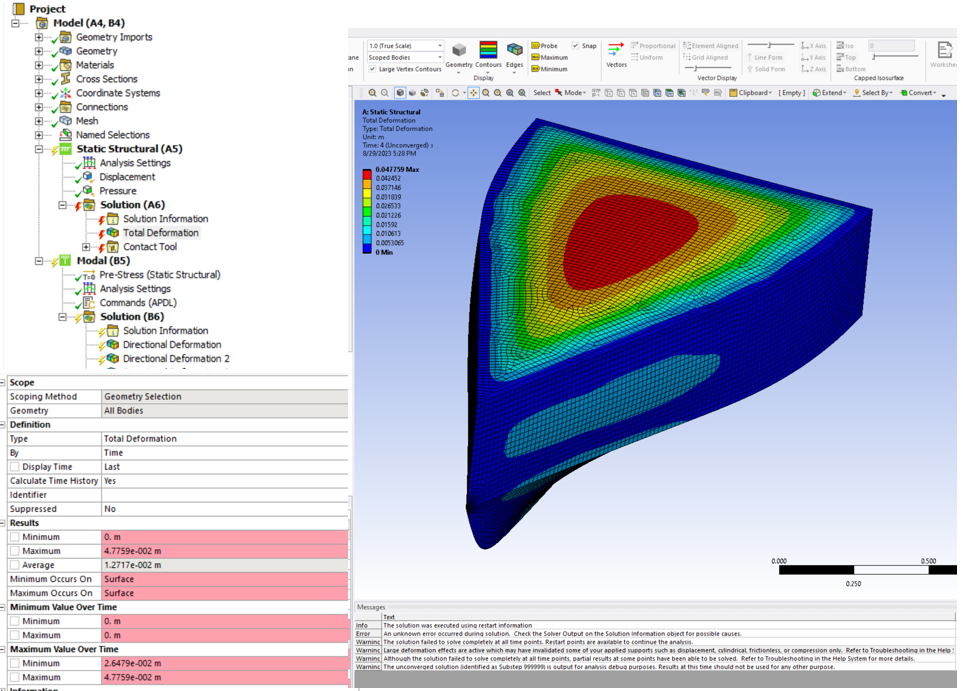Click the Geometry display icon
The height and width of the screenshot is (691, 963).
459,51
